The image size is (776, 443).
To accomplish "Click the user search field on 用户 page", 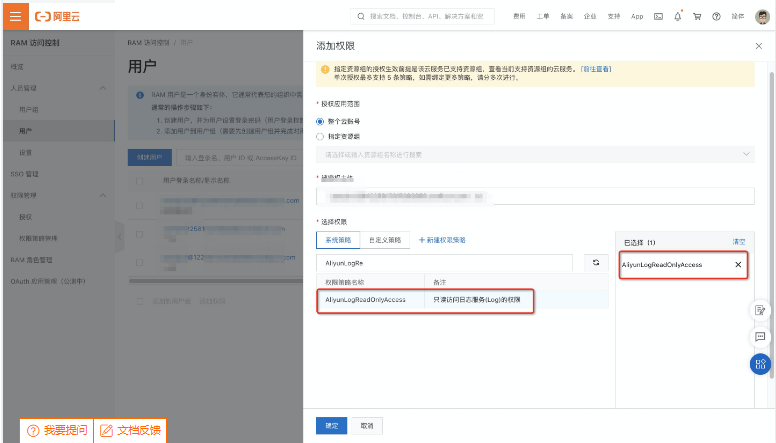I will [240, 157].
